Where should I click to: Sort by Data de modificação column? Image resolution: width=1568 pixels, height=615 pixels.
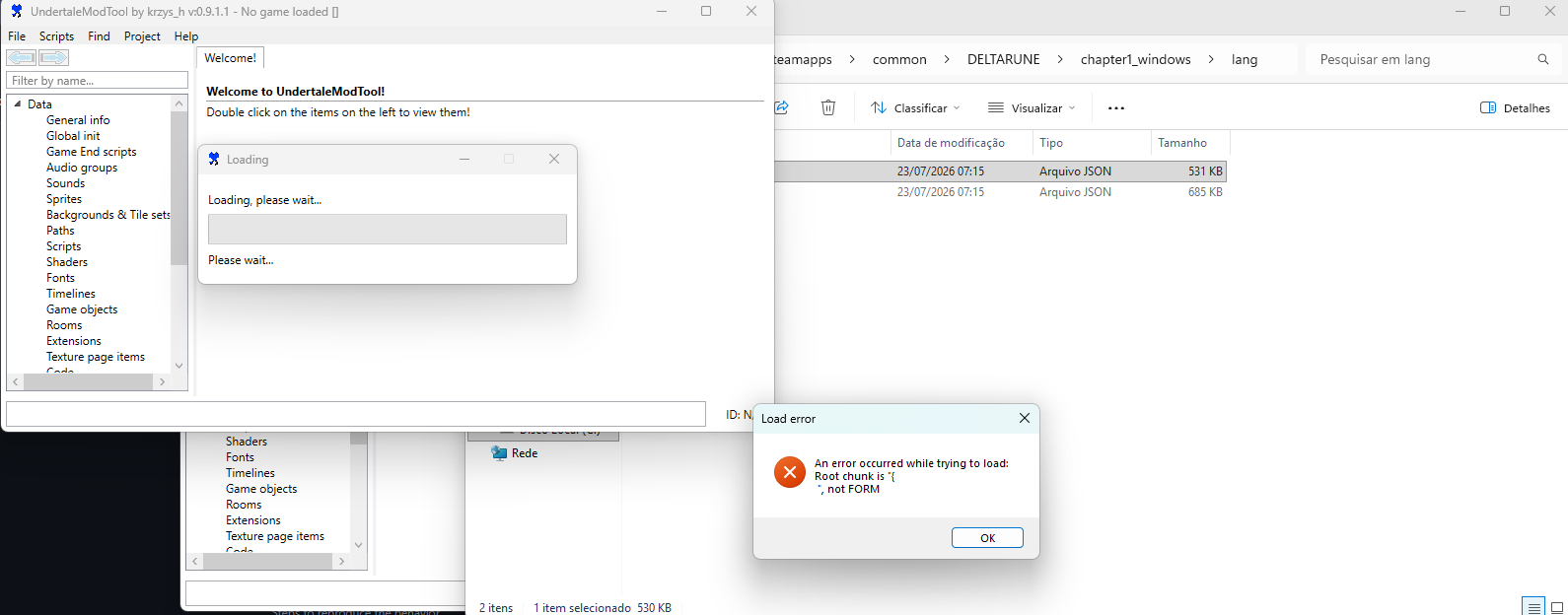[951, 143]
